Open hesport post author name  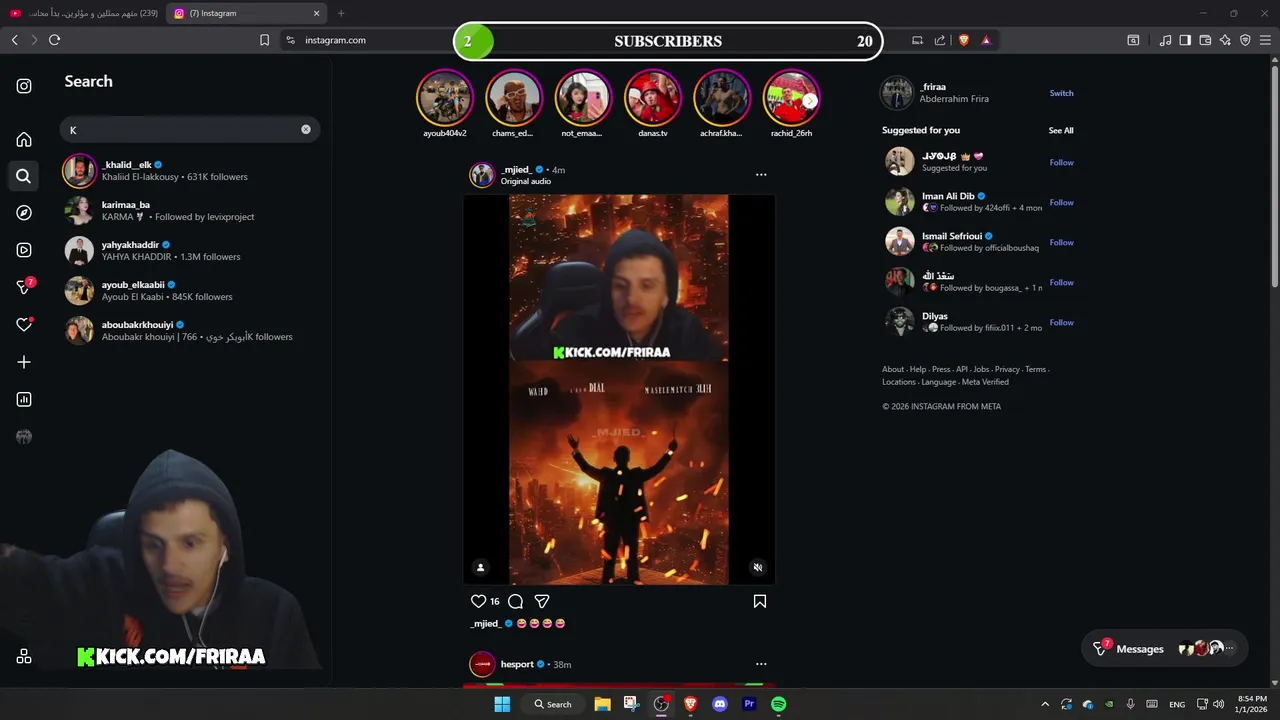click(x=517, y=664)
